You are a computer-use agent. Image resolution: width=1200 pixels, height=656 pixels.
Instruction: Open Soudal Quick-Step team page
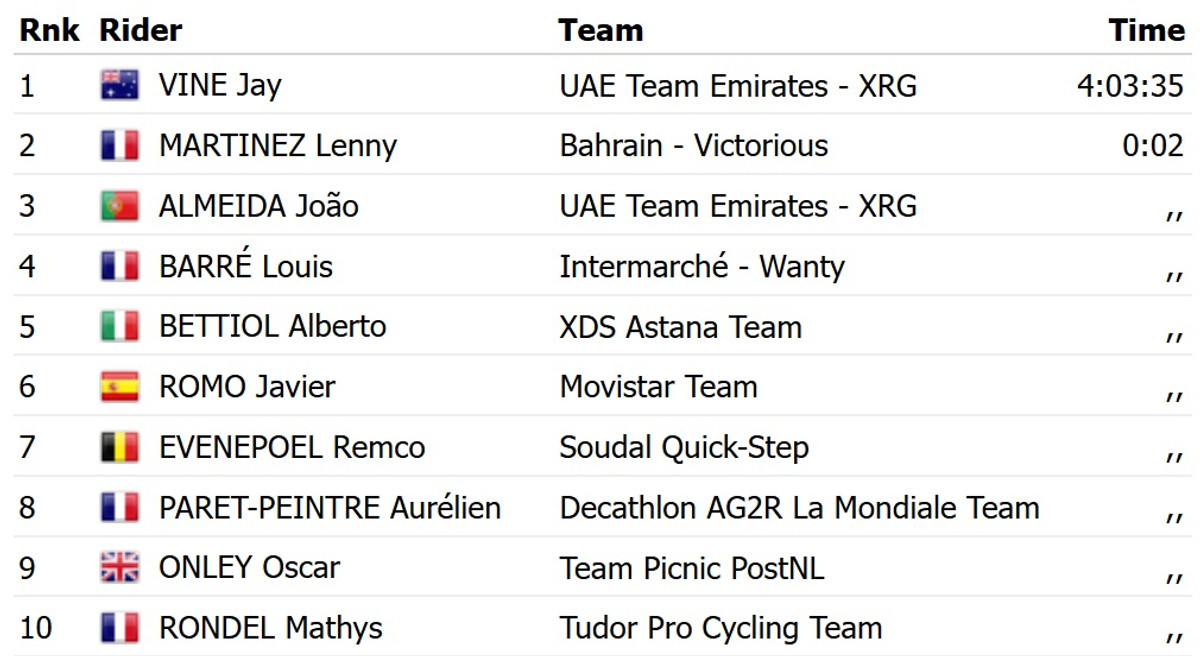pyautogui.click(x=684, y=447)
